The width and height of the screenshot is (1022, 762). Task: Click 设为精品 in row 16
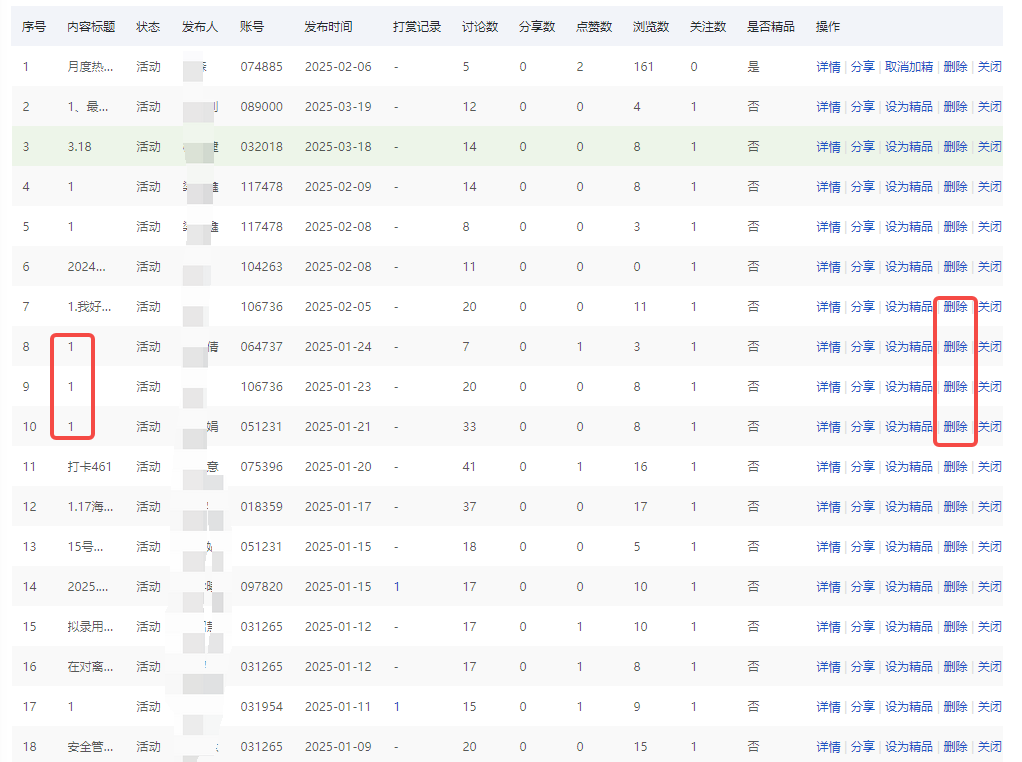[908, 667]
